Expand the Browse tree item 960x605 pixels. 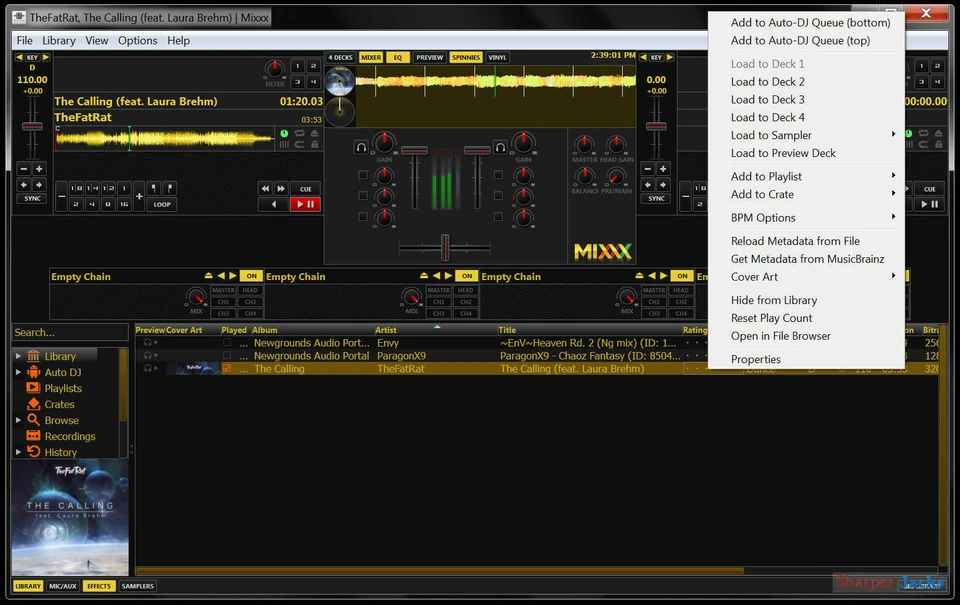tap(18, 419)
